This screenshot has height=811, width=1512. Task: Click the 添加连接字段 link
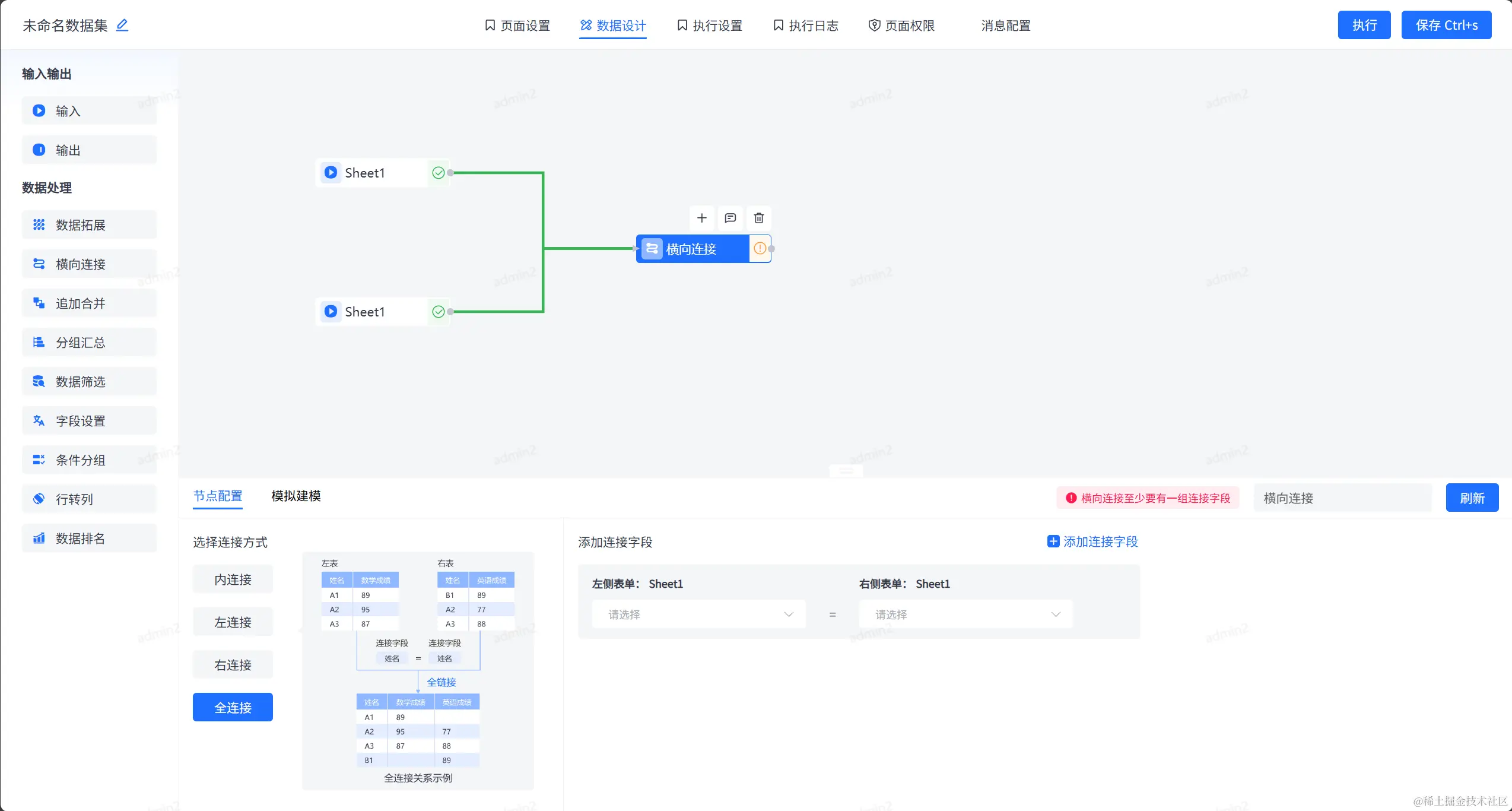point(1093,541)
